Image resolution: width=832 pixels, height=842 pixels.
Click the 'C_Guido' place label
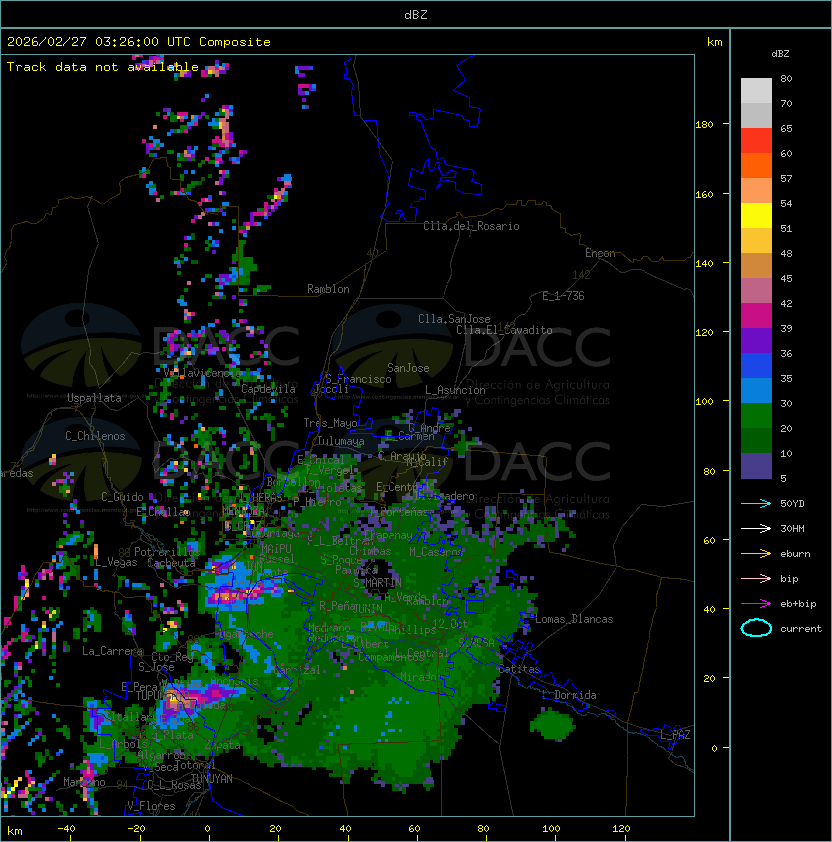pyautogui.click(x=122, y=497)
